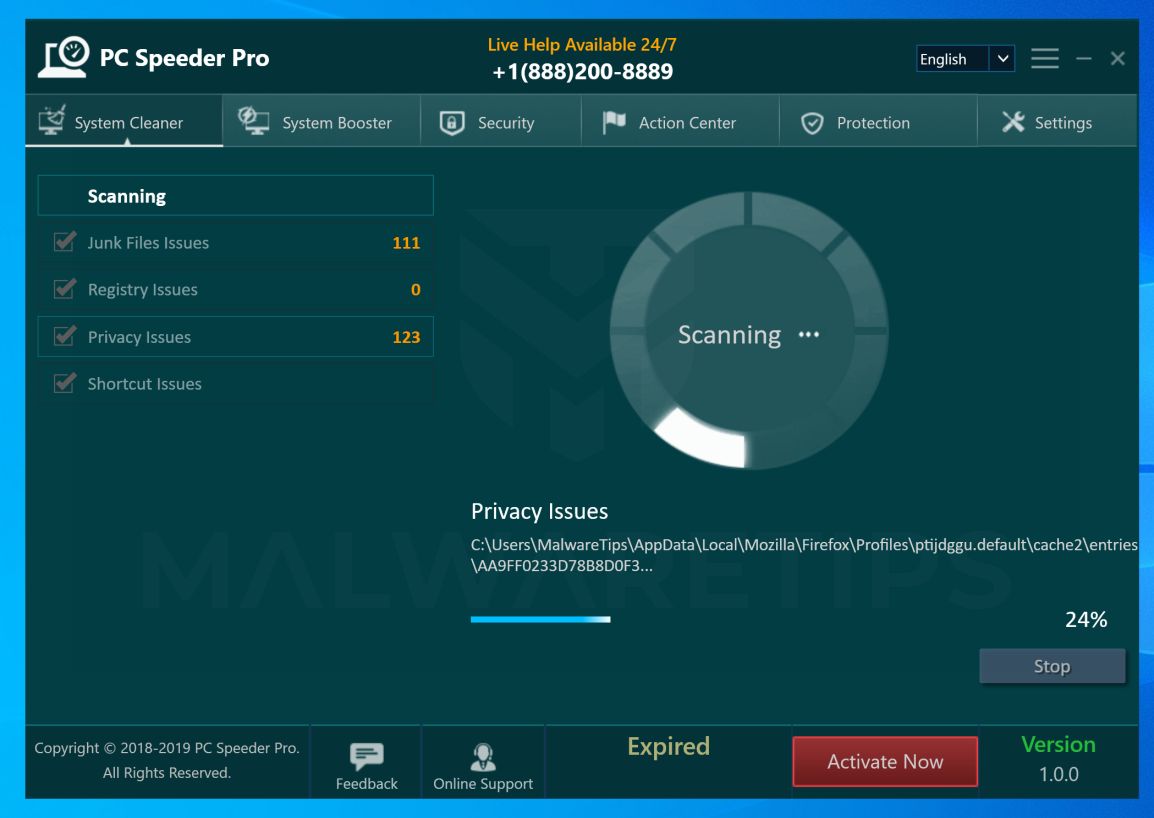Click the Security lock shield icon
1154x818 pixels.
[x=452, y=122]
